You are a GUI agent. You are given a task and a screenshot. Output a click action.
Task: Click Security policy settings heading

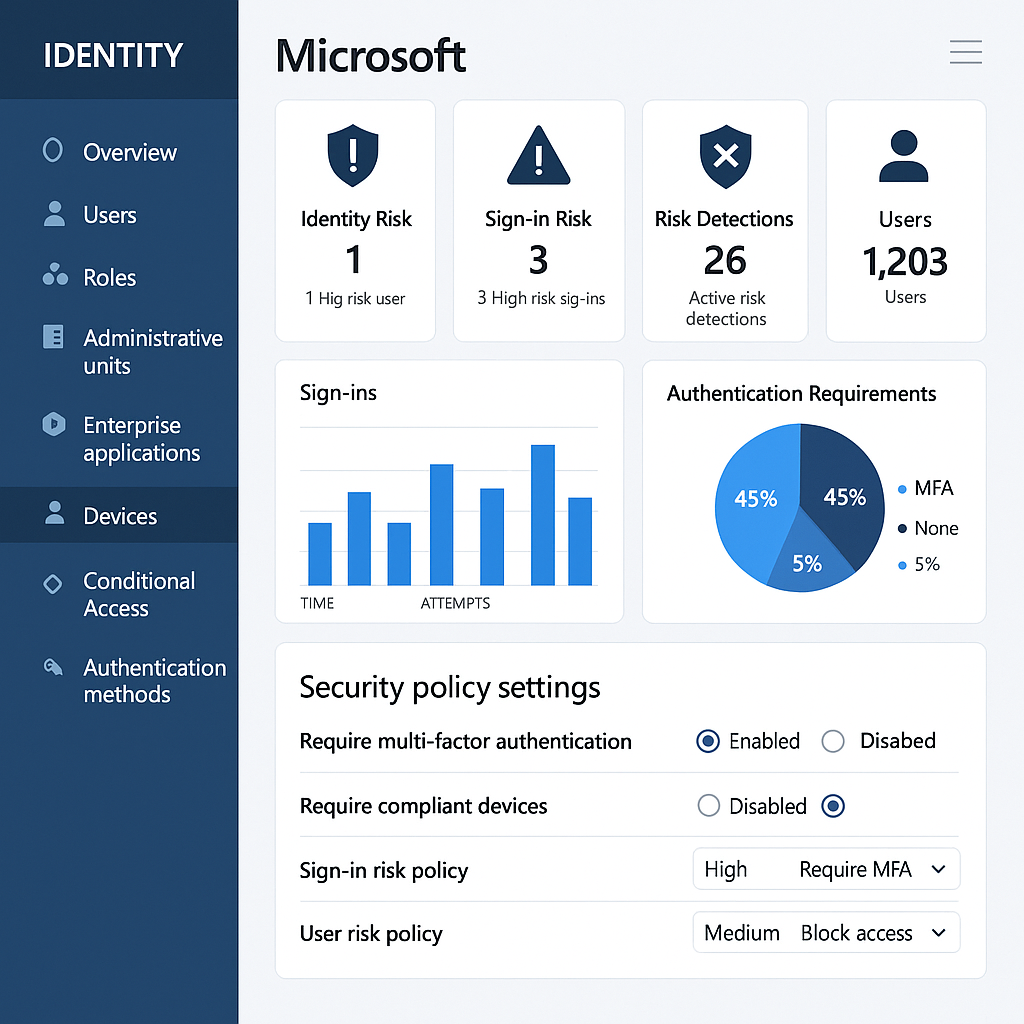[x=449, y=688]
